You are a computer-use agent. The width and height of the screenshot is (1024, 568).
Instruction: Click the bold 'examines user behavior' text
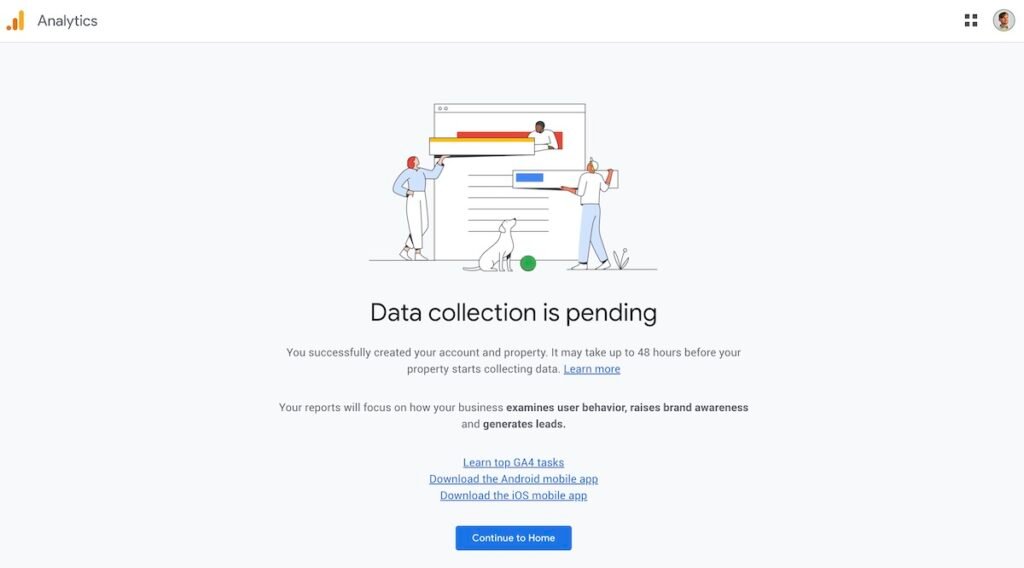pos(565,407)
